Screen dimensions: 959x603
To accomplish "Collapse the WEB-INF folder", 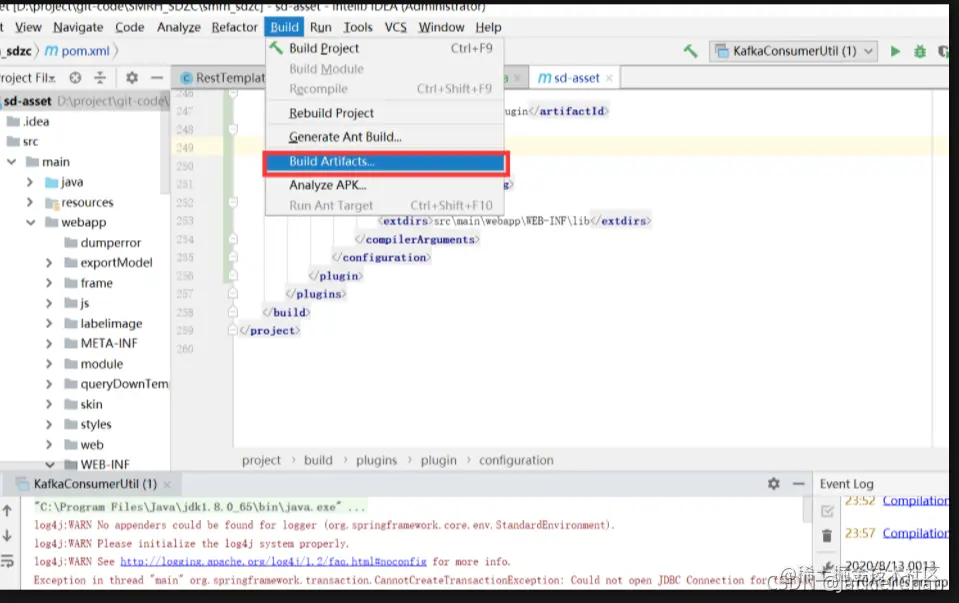I will pyautogui.click(x=50, y=465).
